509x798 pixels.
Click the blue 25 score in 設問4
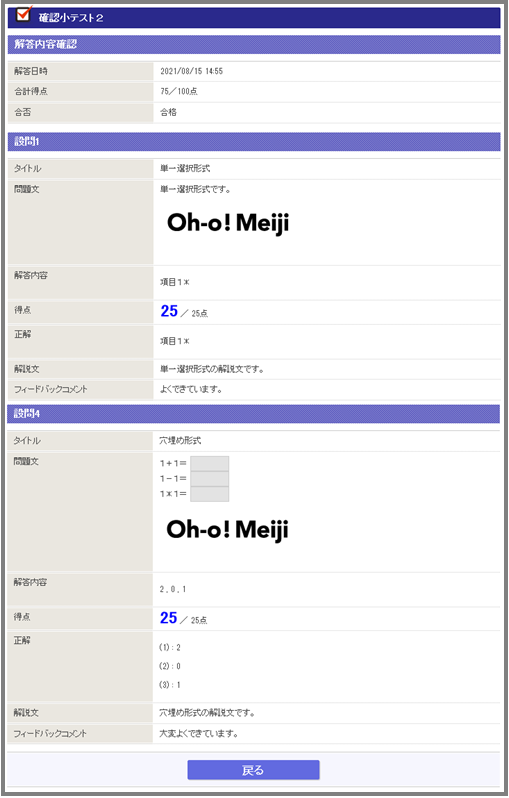pos(168,618)
